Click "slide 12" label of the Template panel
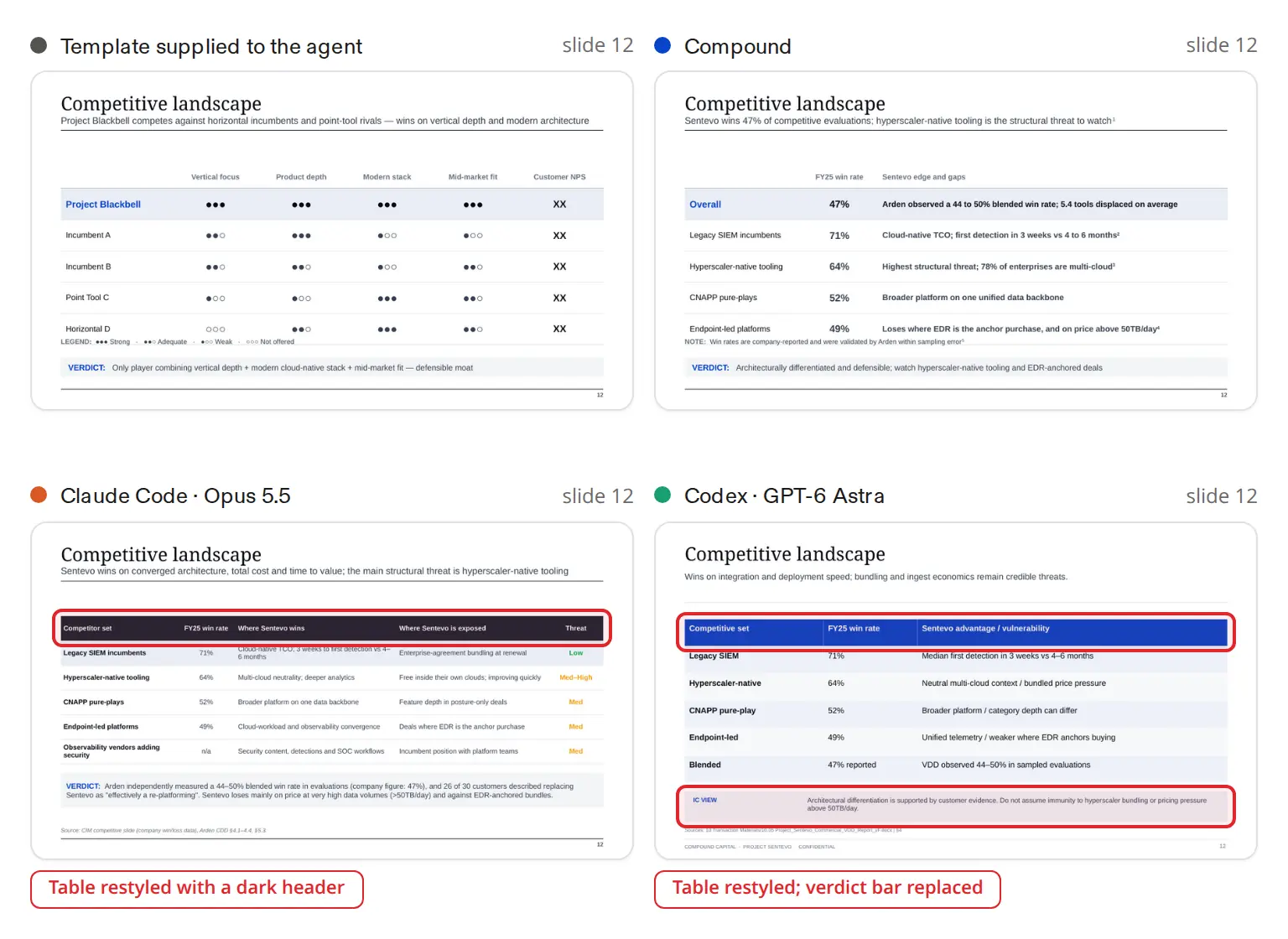Viewport: 1288px width, 939px height. coord(598,45)
